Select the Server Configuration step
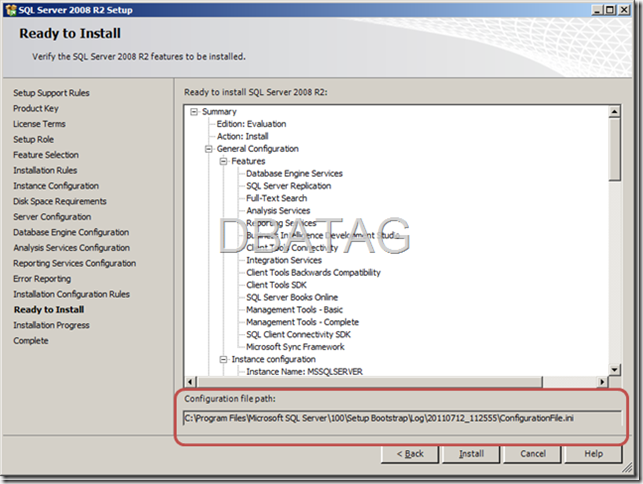The width and height of the screenshot is (643, 484). pos(52,217)
